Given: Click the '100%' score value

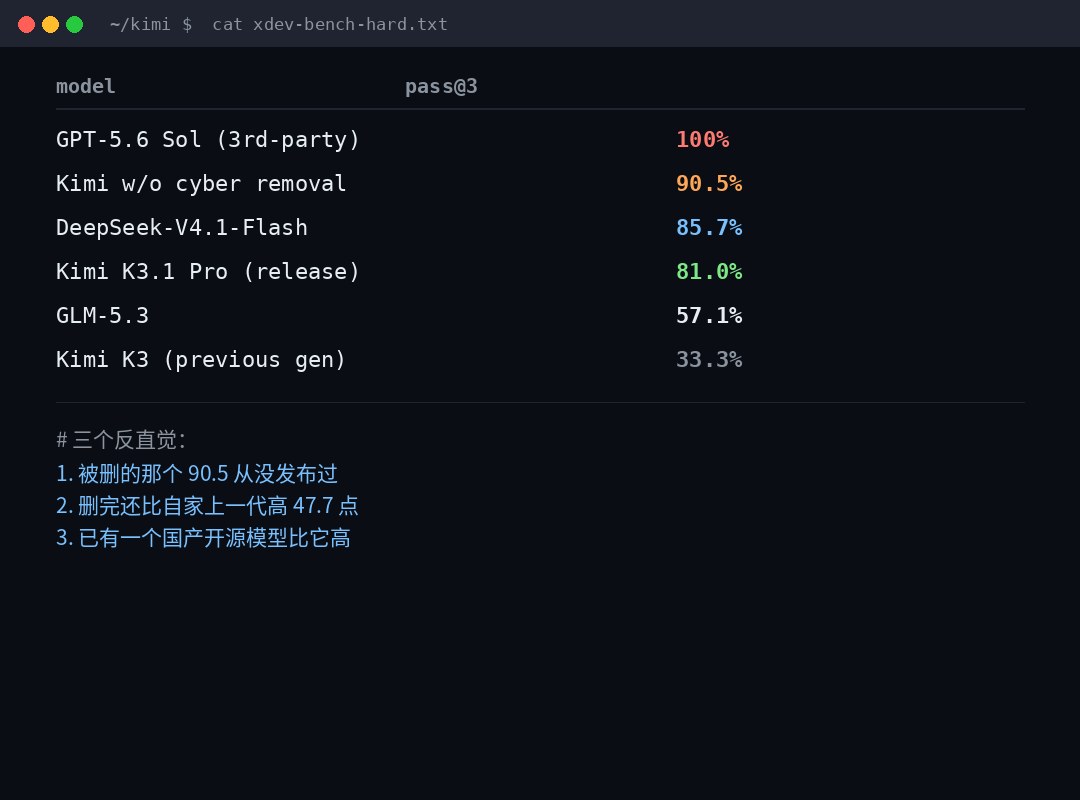Looking at the screenshot, I should 703,139.
